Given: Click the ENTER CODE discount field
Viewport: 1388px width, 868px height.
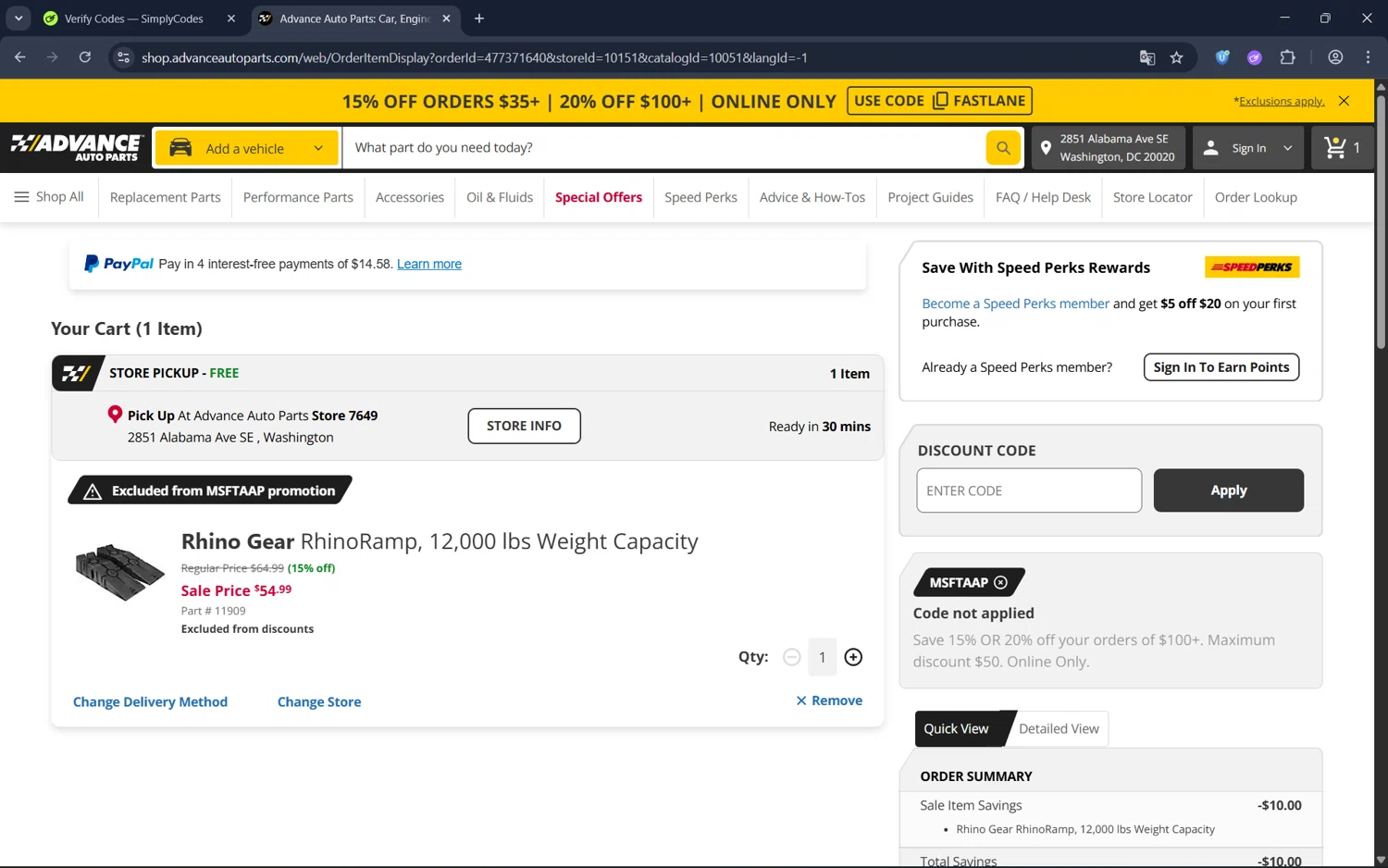Looking at the screenshot, I should tap(1029, 490).
